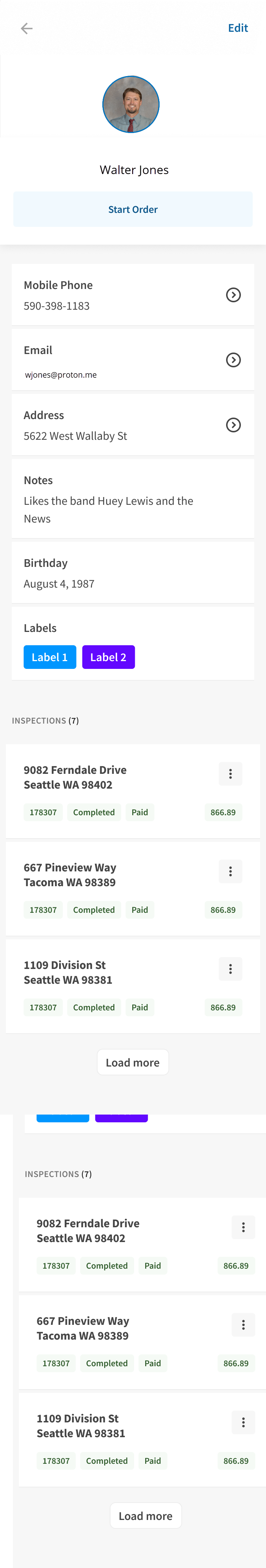This screenshot has width=266, height=1568.
Task: Click the first Load more button
Action: coord(133,1063)
